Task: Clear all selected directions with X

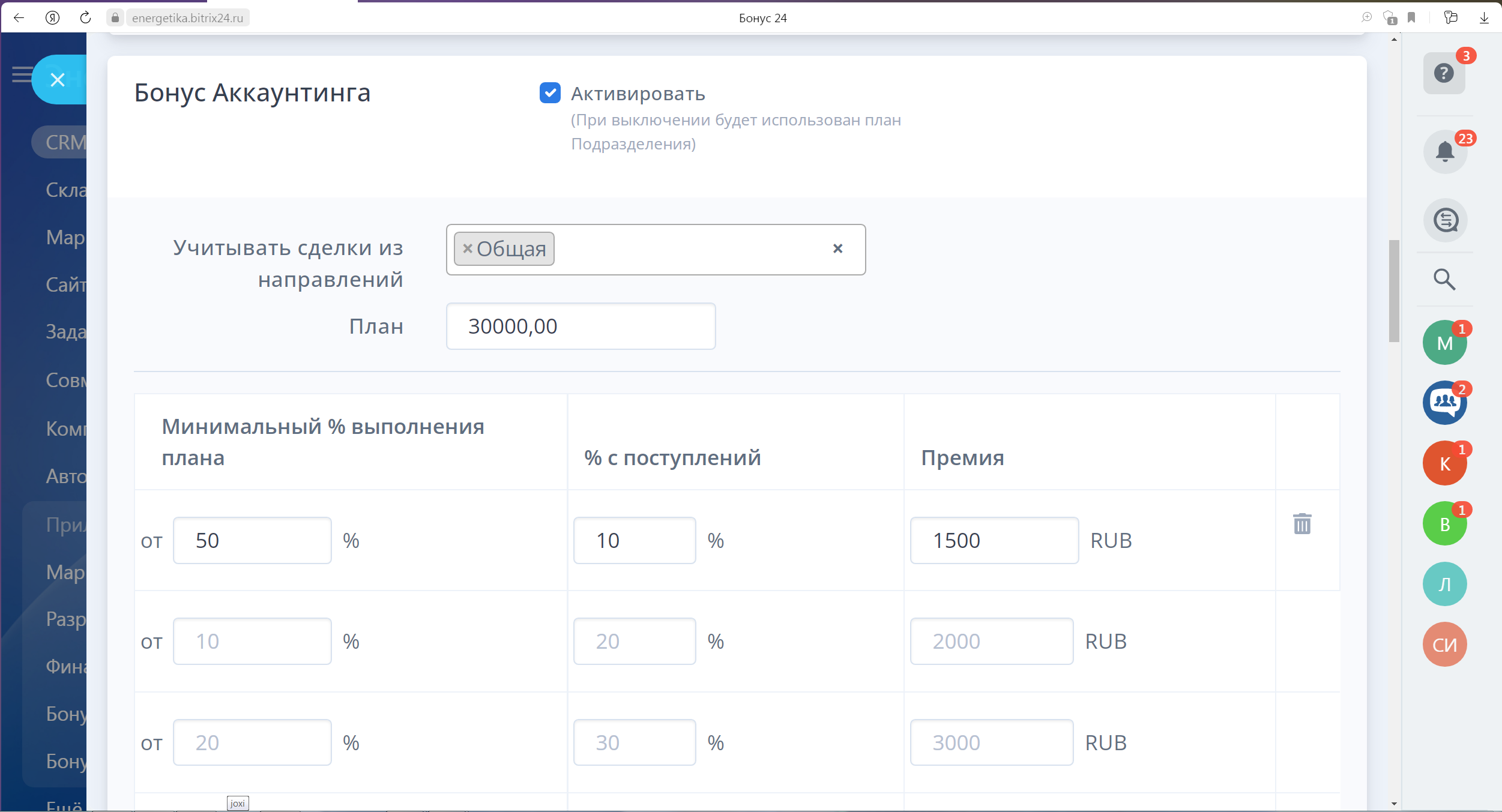Action: (837, 248)
